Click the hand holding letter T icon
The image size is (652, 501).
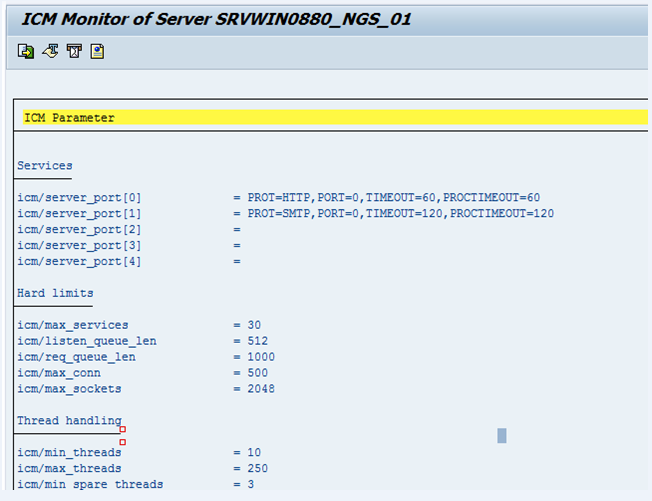(x=50, y=51)
